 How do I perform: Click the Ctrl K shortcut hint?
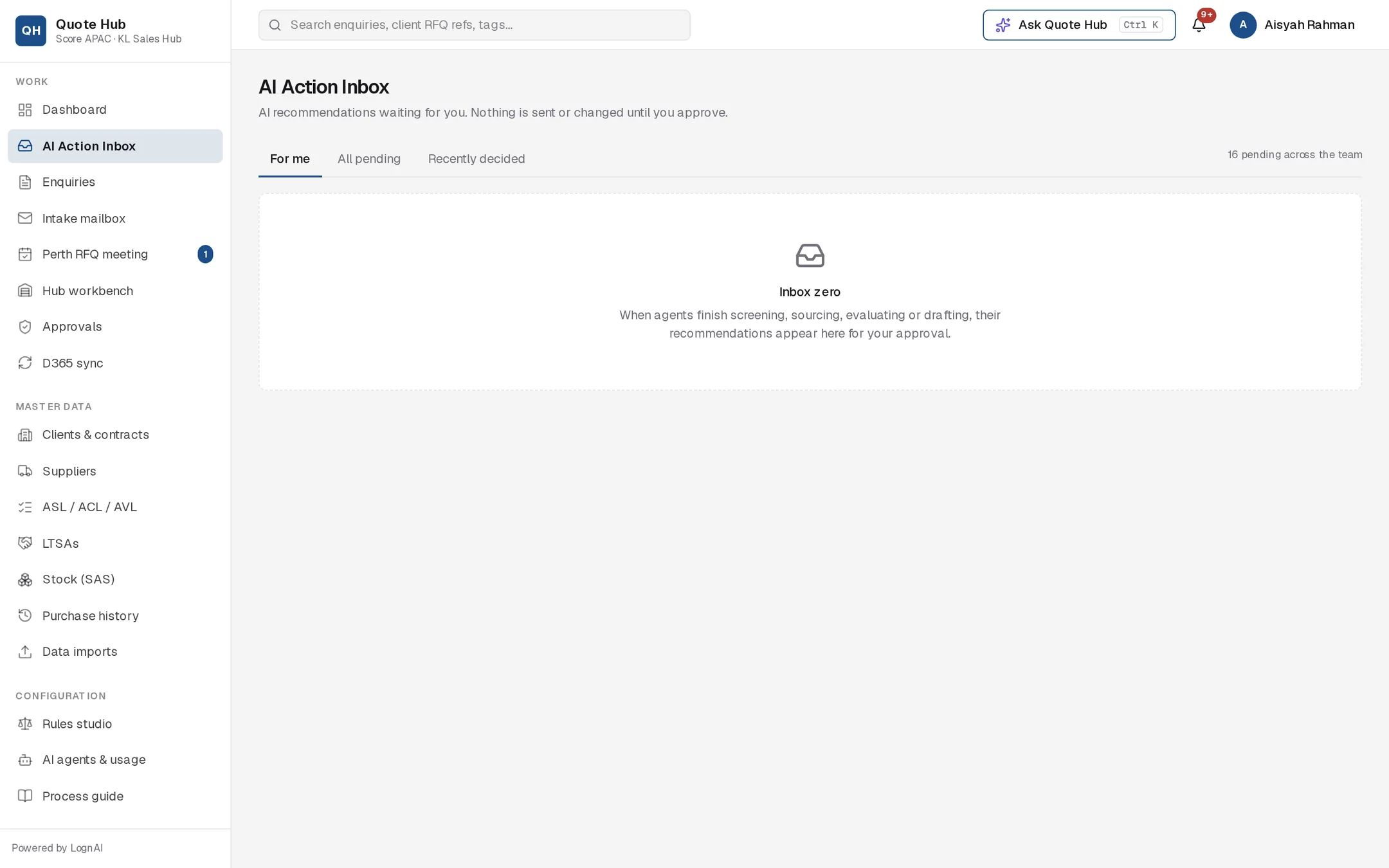(1141, 25)
